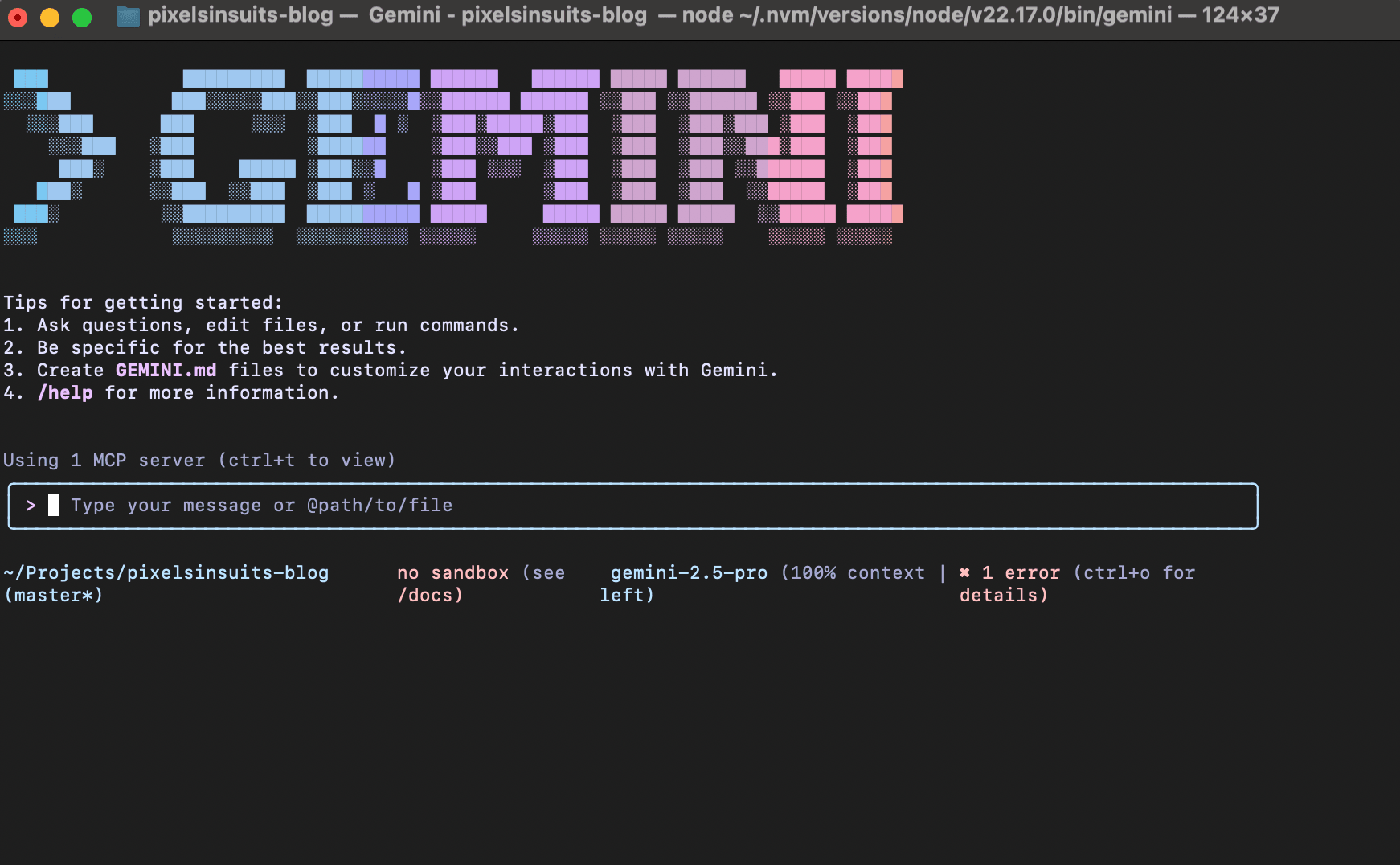Click the no sandbox status indicator
Image resolution: width=1400 pixels, height=865 pixels.
[x=452, y=572]
